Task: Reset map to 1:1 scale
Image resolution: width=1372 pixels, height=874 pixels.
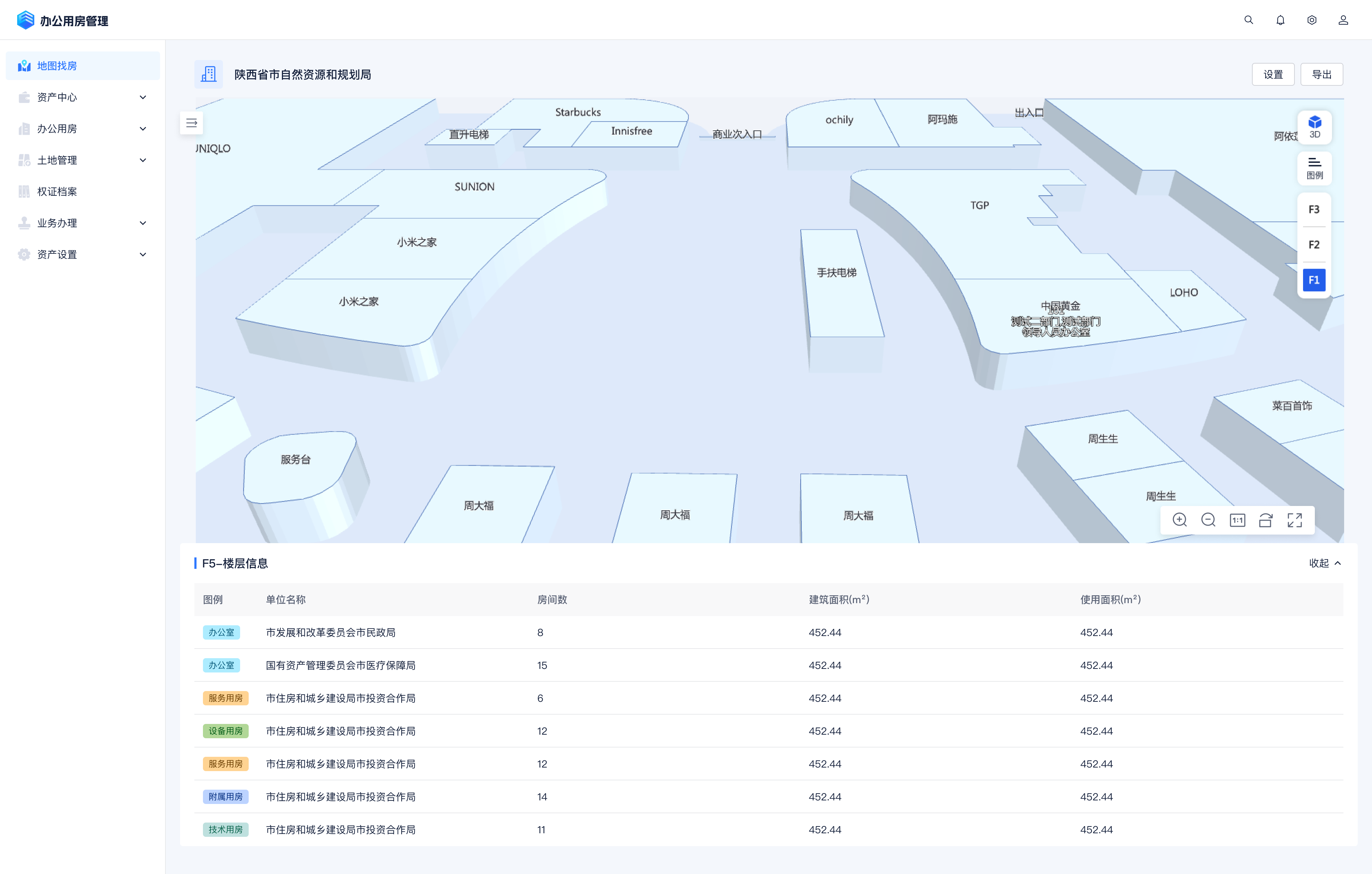Action: 1237,520
